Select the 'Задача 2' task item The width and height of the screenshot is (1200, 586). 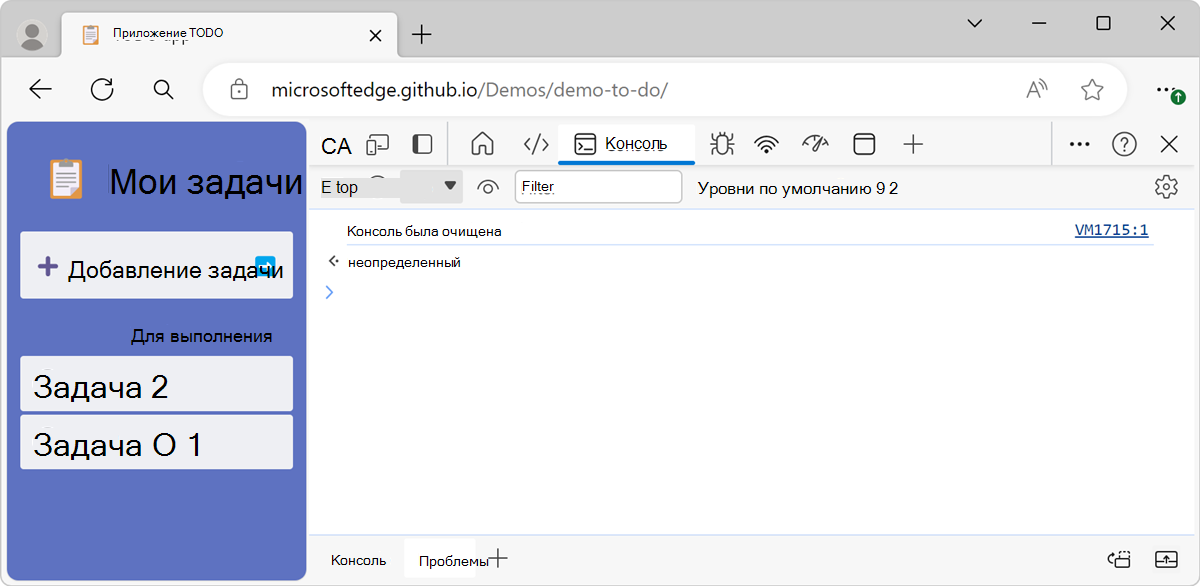click(x=156, y=383)
